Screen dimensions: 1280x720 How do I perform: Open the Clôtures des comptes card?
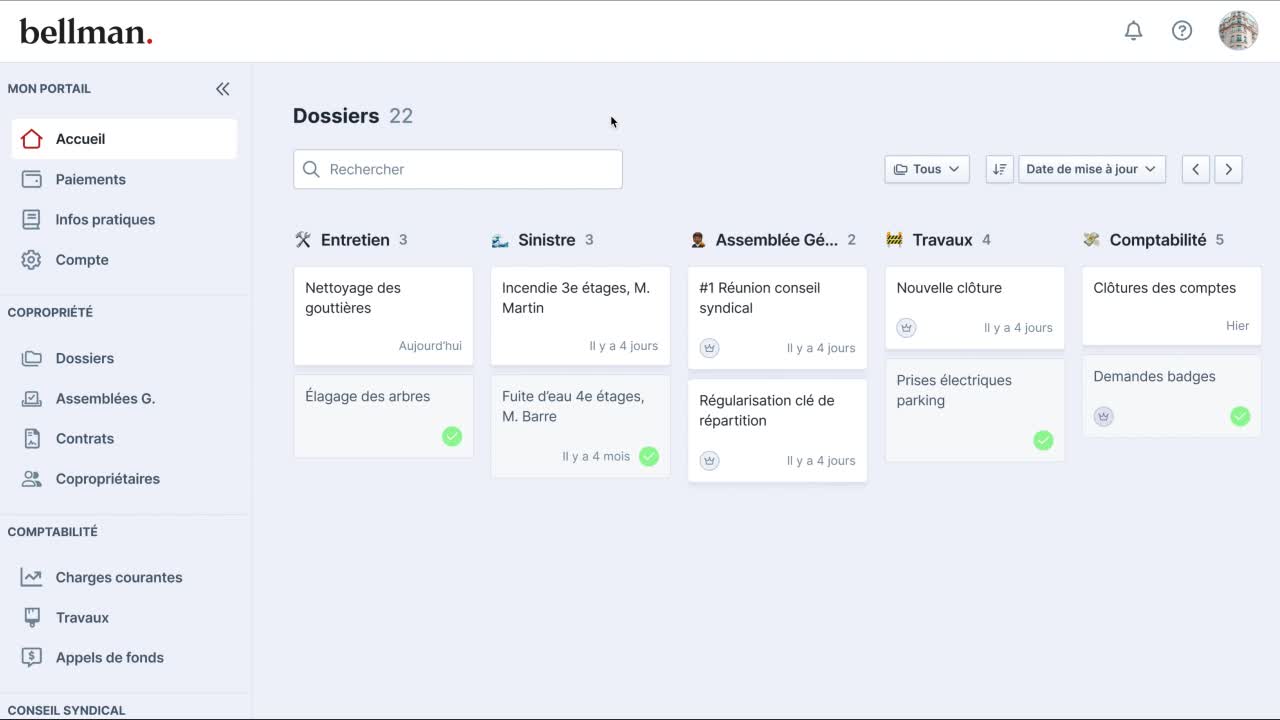(x=1171, y=305)
